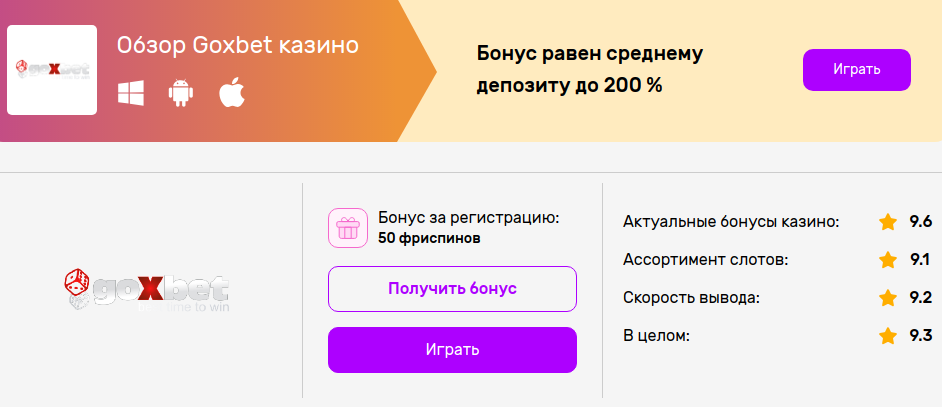Click the Windows platform icon
Image resolution: width=942 pixels, height=407 pixels.
point(130,93)
